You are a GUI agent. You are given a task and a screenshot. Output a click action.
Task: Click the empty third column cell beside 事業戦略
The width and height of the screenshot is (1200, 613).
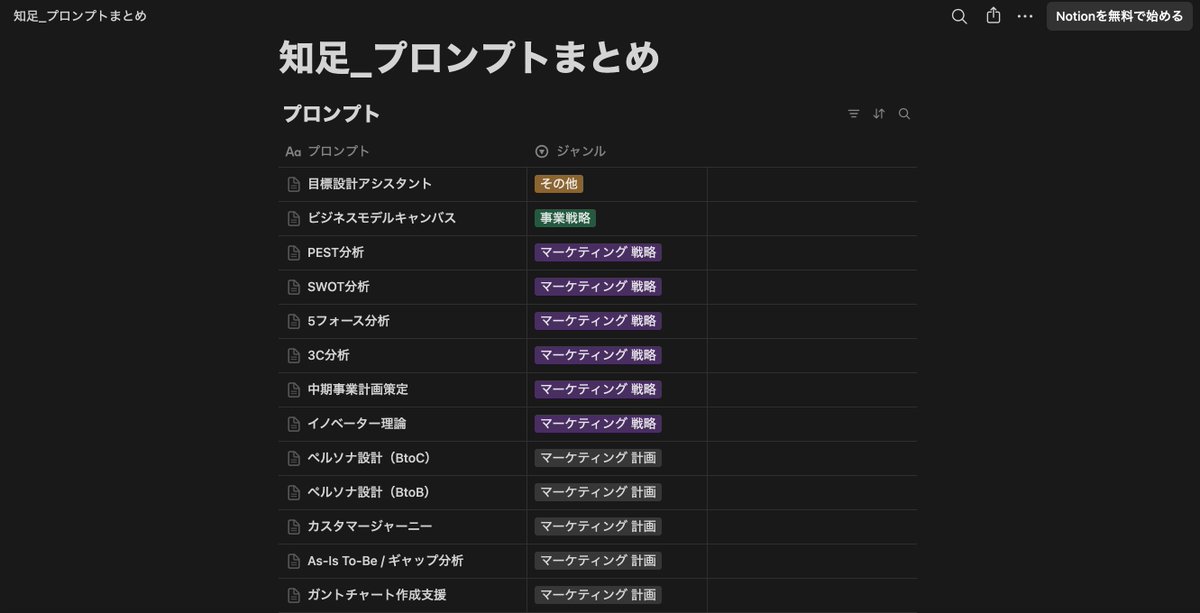[810, 218]
